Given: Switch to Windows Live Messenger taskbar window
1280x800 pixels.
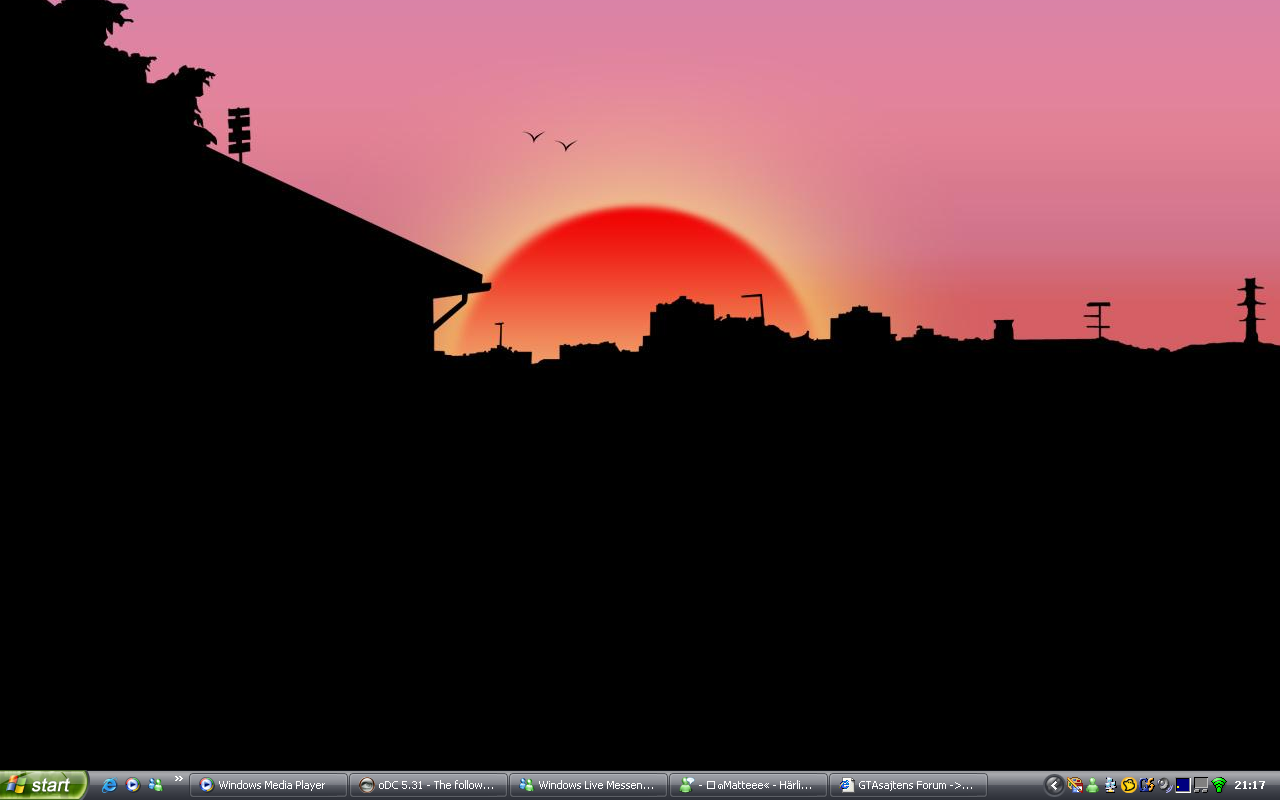Looking at the screenshot, I should pyautogui.click(x=588, y=785).
